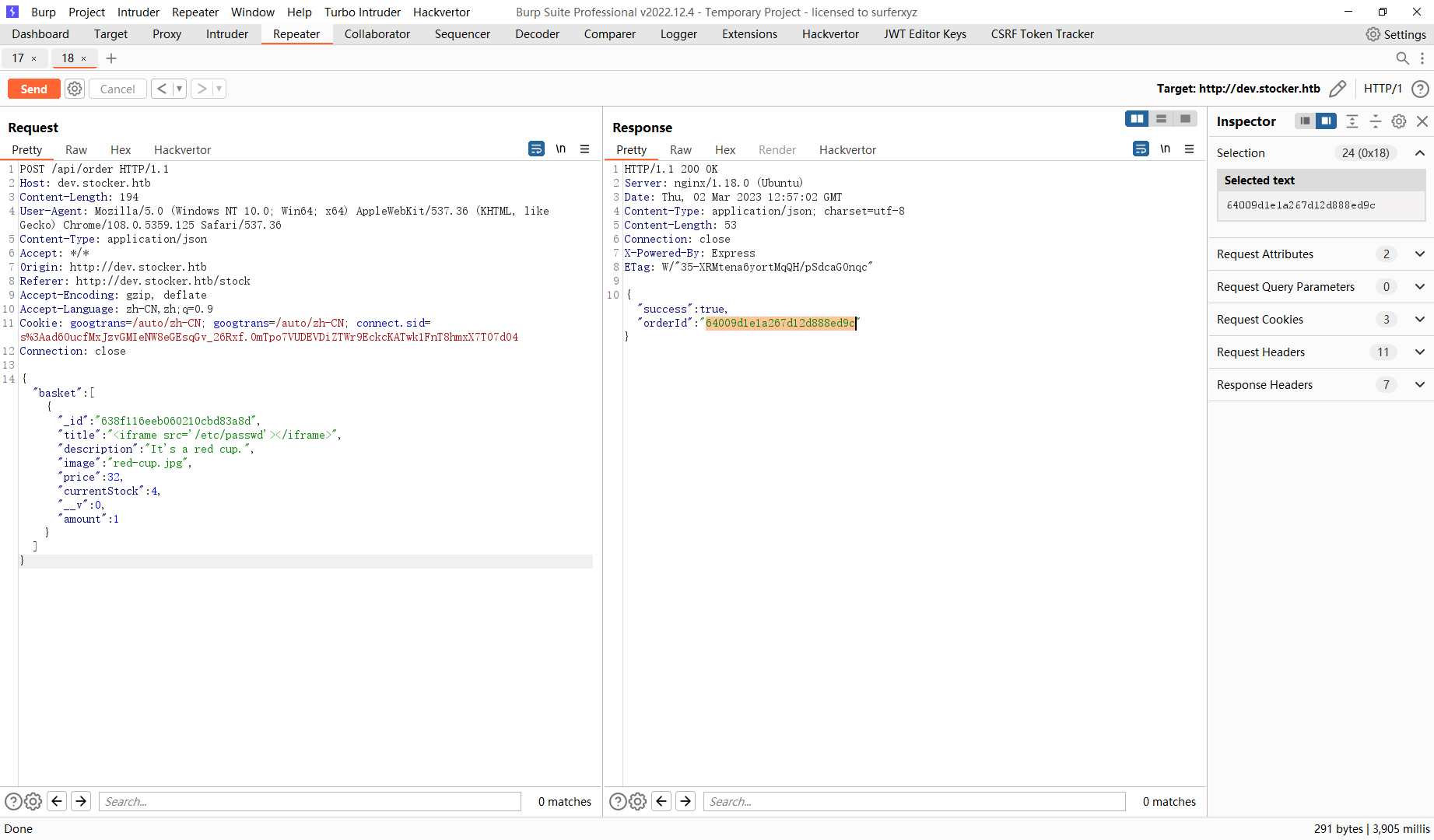Open Response search settings gear
Viewport: 1434px width, 840px height.
[638, 801]
